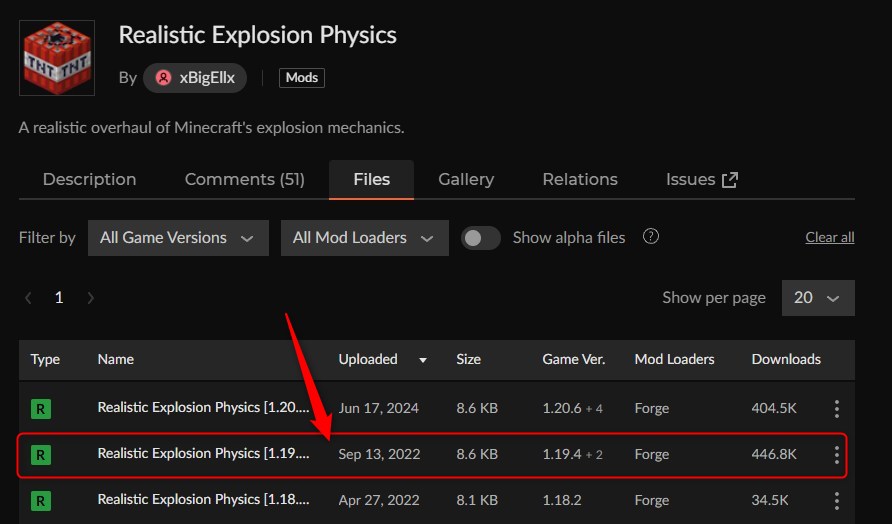Go to the next page arrow
Viewport: 892px width, 524px height.
[91, 298]
